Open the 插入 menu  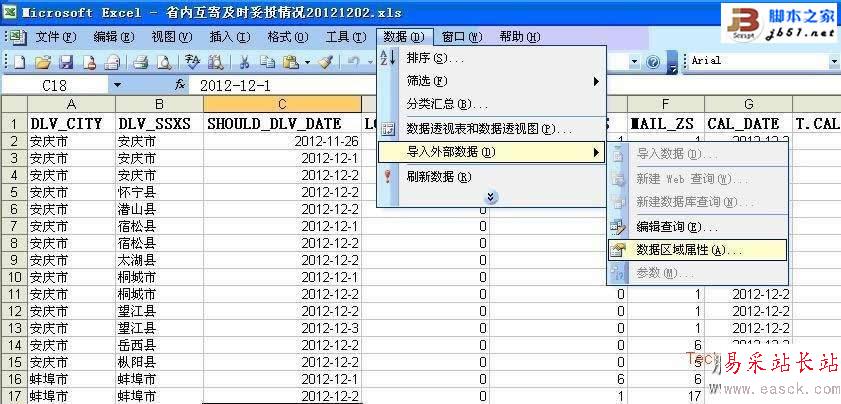230,37
